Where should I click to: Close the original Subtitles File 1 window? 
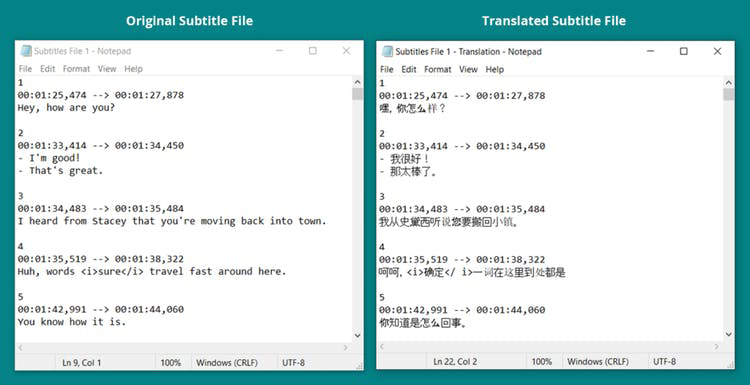click(x=346, y=51)
